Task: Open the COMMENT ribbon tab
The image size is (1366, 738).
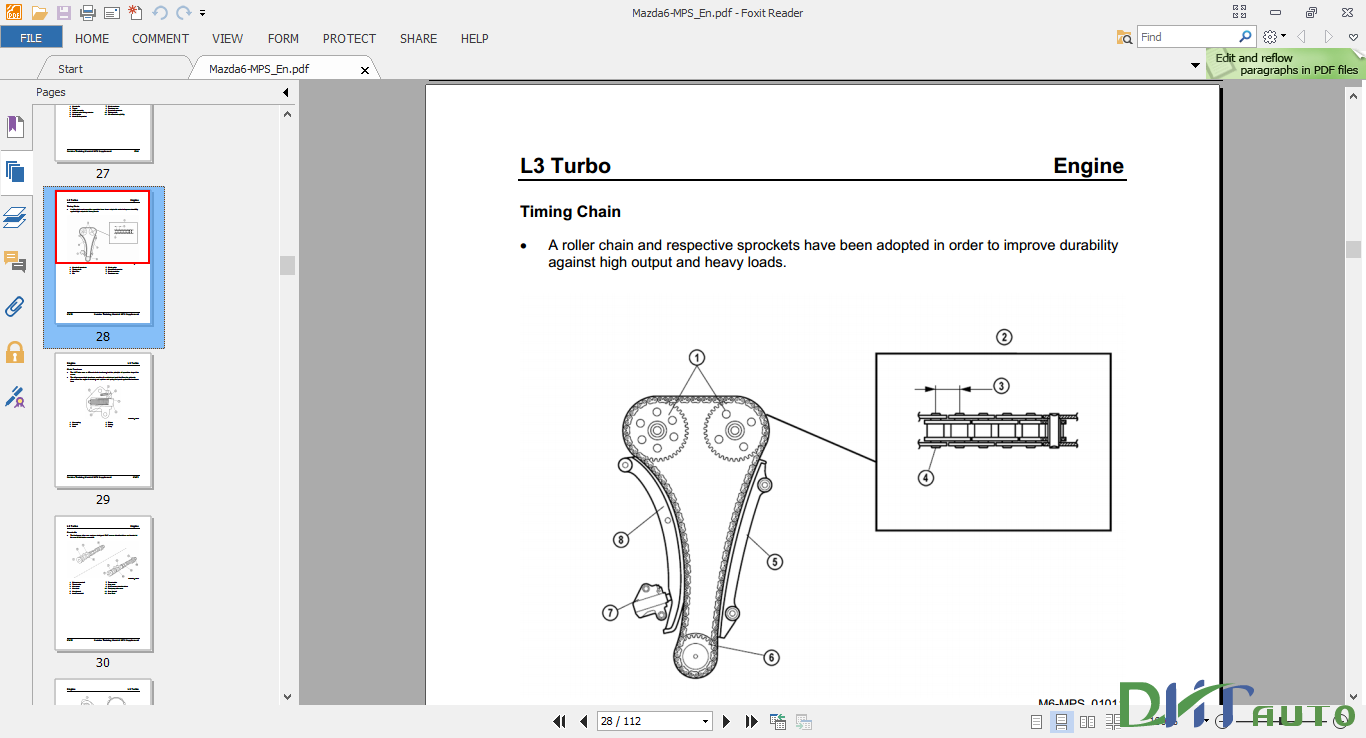Action: pyautogui.click(x=160, y=38)
